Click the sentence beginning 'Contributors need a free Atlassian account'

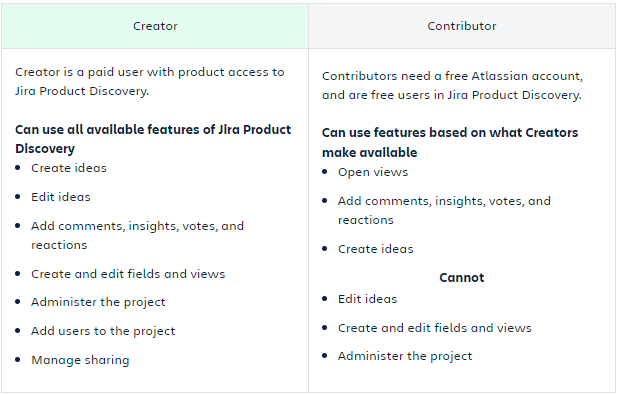(x=452, y=85)
